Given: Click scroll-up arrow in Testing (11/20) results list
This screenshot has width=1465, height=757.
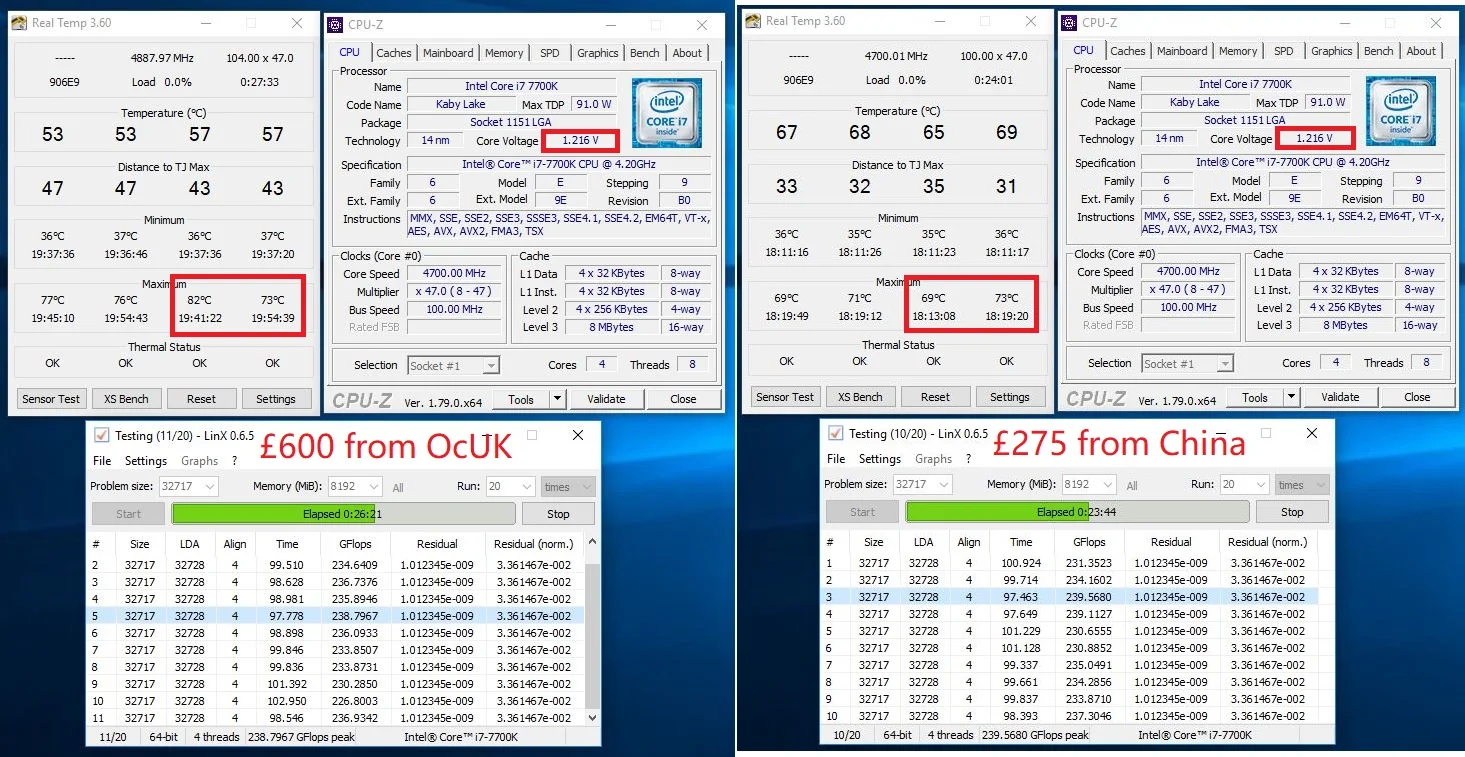Looking at the screenshot, I should pos(592,543).
